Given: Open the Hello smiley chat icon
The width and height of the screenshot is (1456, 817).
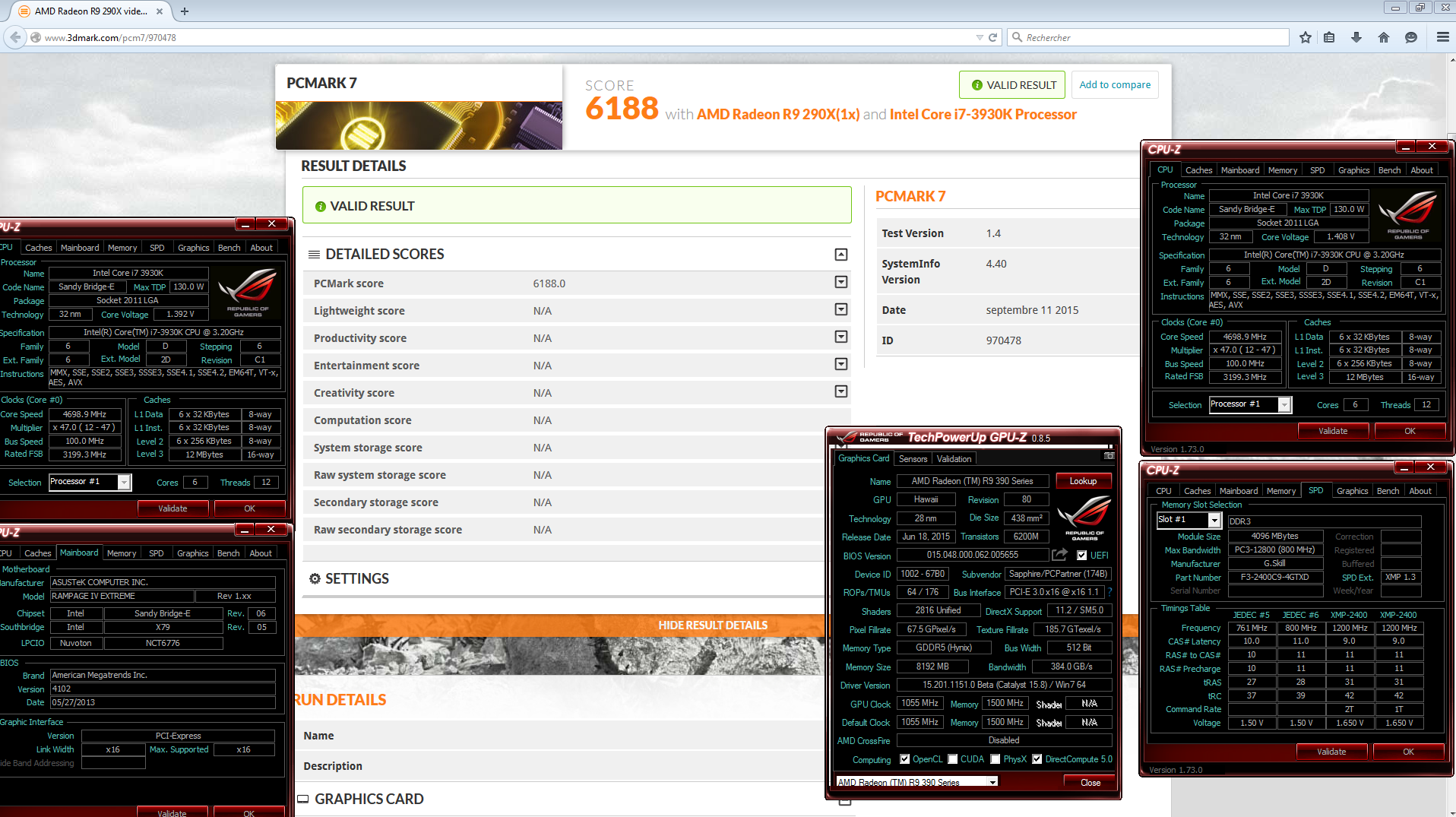Looking at the screenshot, I should point(1411,37).
